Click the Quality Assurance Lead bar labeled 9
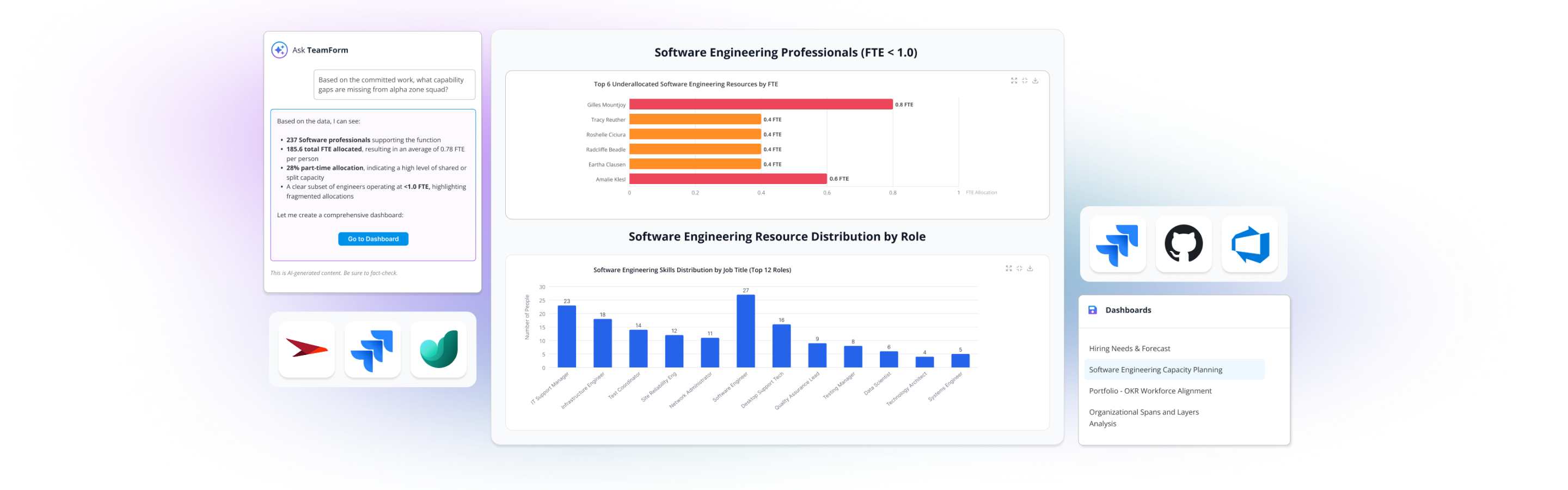The width and height of the screenshot is (1568, 490). point(817,356)
